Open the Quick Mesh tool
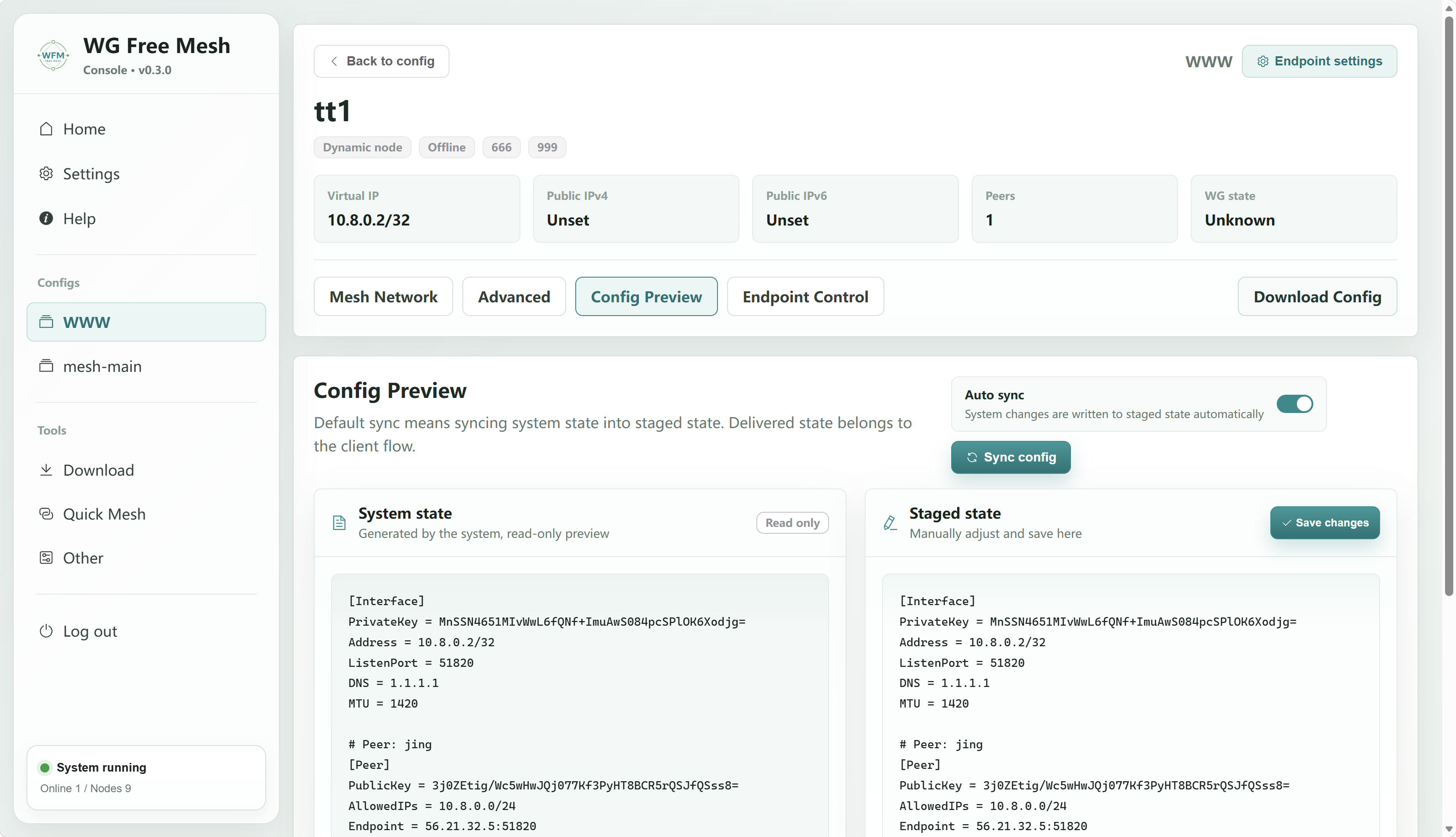Viewport: 1456px width, 837px height. [x=146, y=513]
